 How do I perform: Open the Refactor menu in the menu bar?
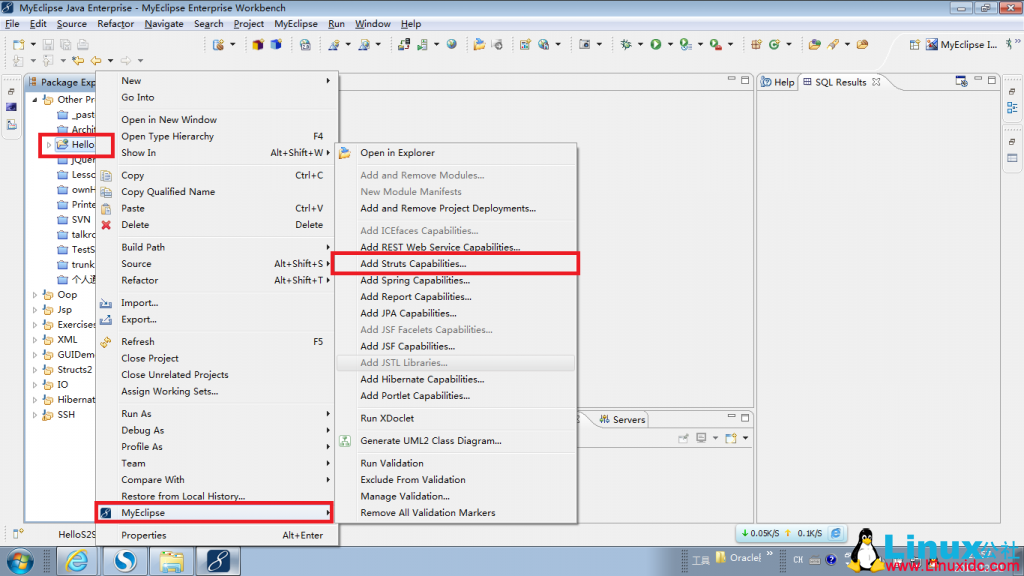116,24
